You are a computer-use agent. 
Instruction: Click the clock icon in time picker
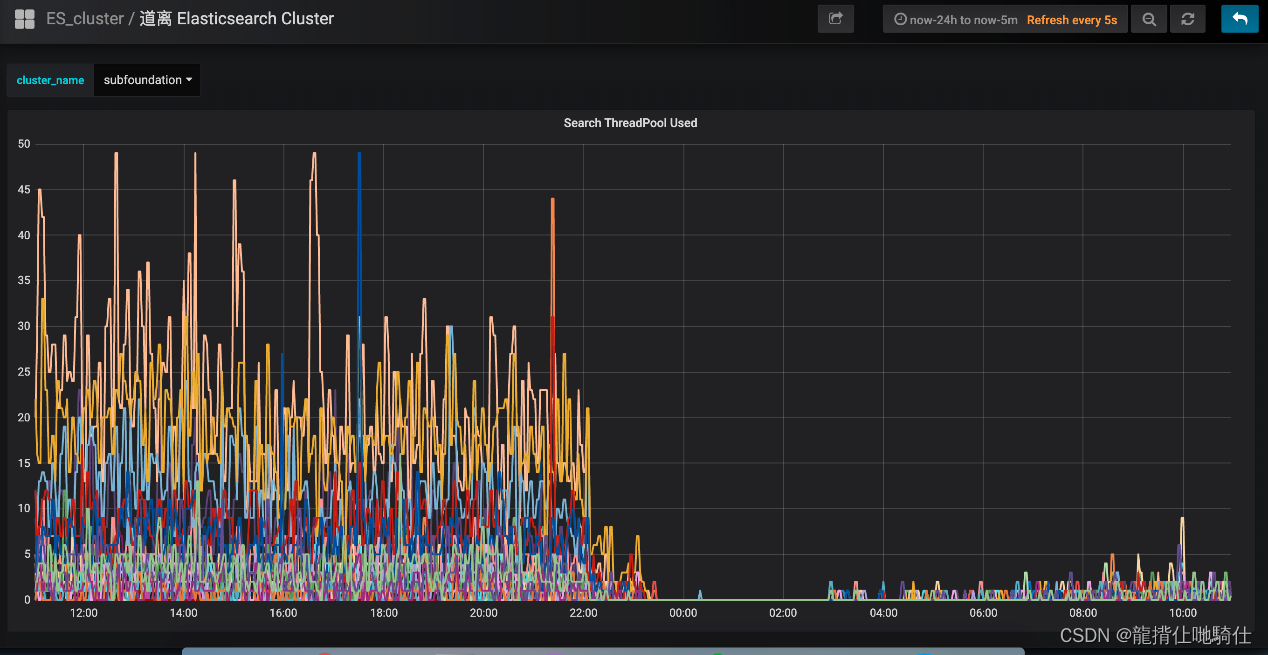900,20
